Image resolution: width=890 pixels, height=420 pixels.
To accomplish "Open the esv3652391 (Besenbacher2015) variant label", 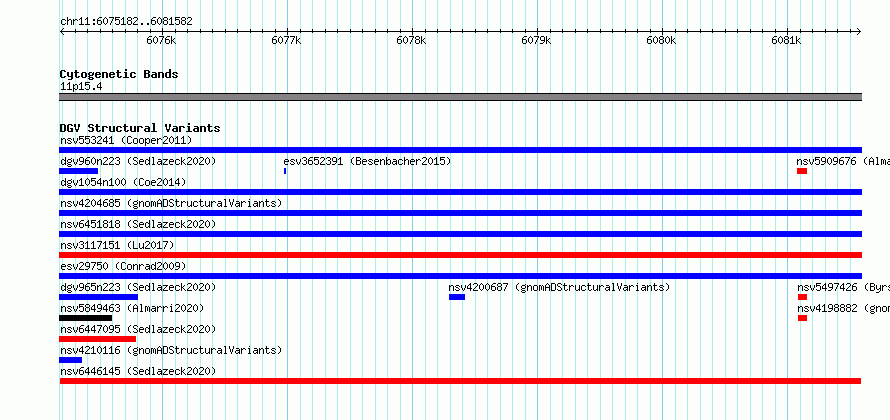I will [x=367, y=161].
